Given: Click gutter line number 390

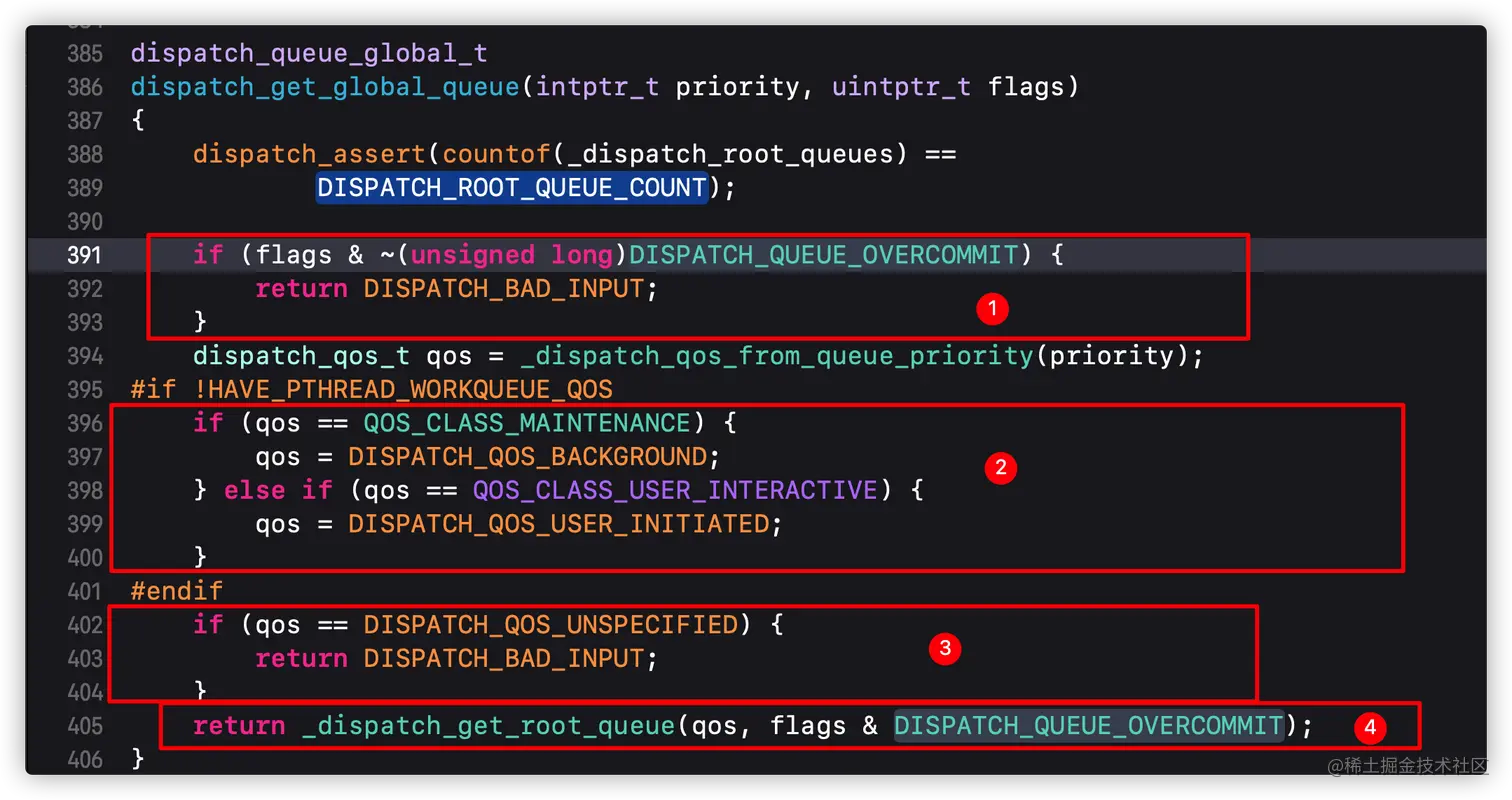Looking at the screenshot, I should (85, 221).
